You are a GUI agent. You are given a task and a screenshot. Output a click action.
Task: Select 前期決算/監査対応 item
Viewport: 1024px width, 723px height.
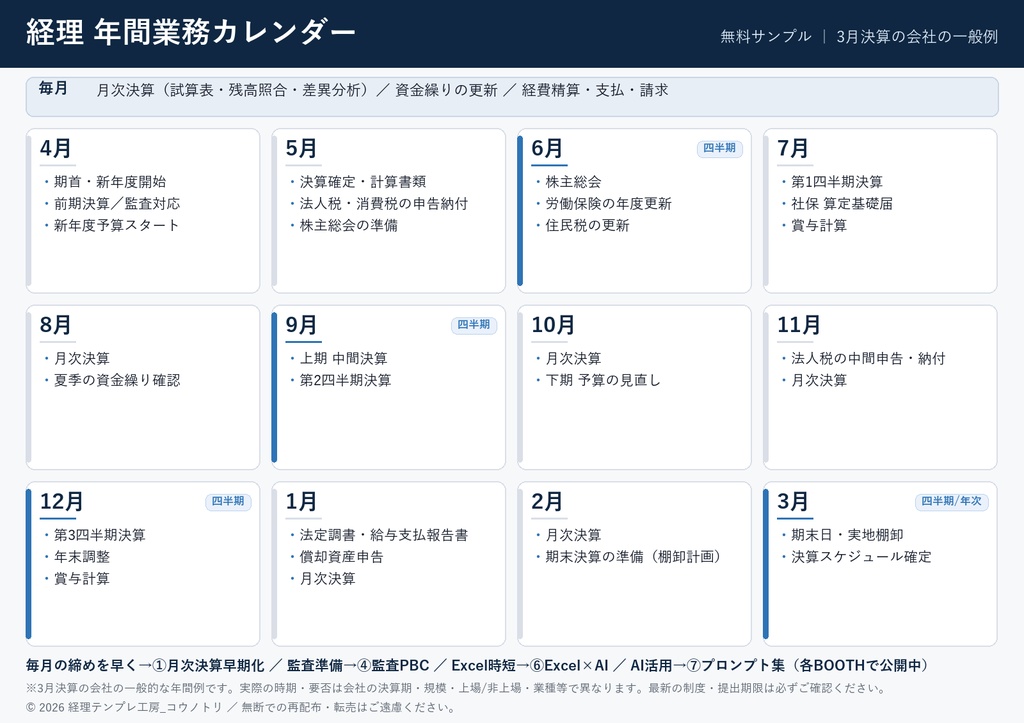(x=117, y=203)
